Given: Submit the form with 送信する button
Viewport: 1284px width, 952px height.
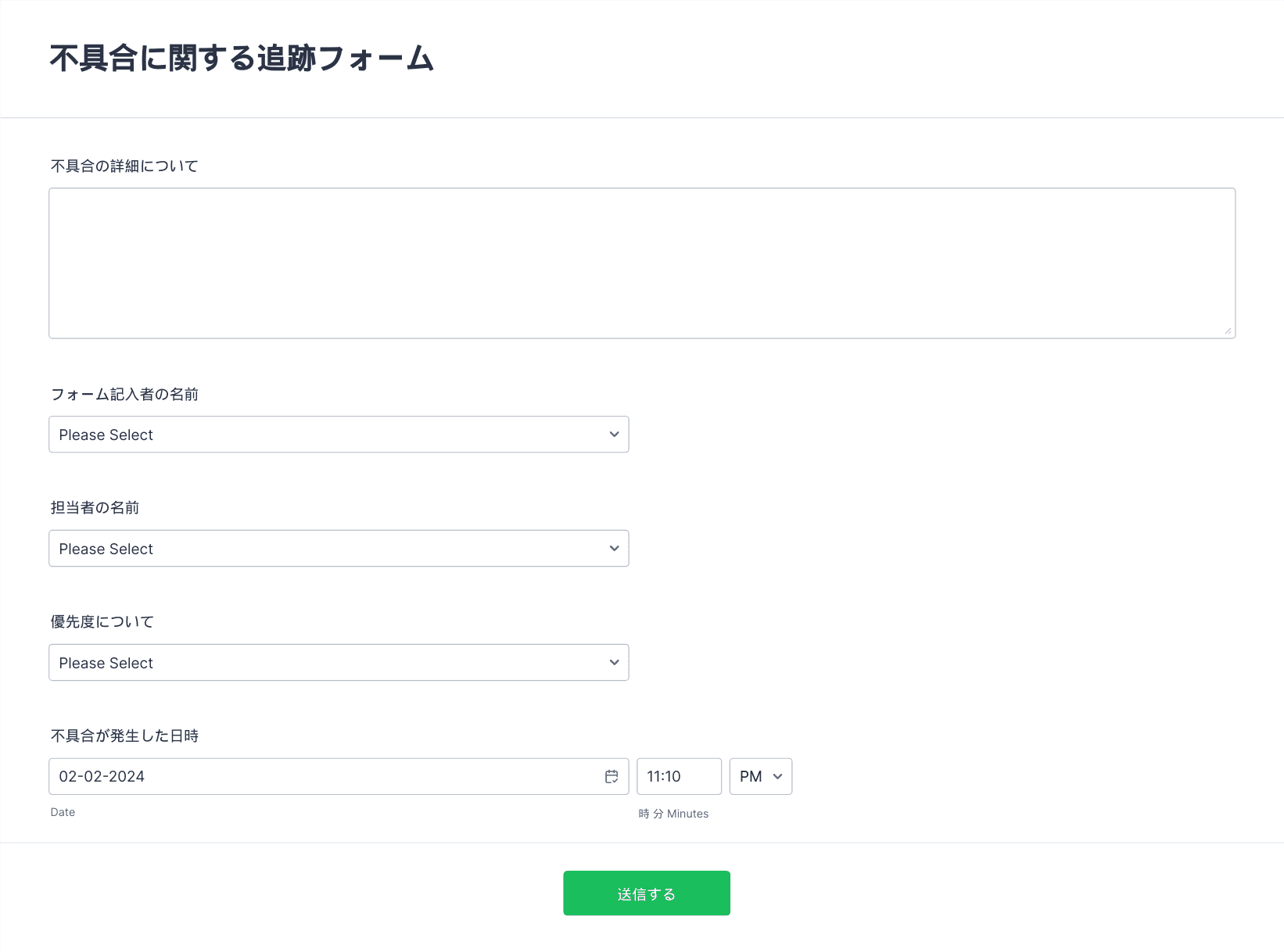Looking at the screenshot, I should 647,893.
